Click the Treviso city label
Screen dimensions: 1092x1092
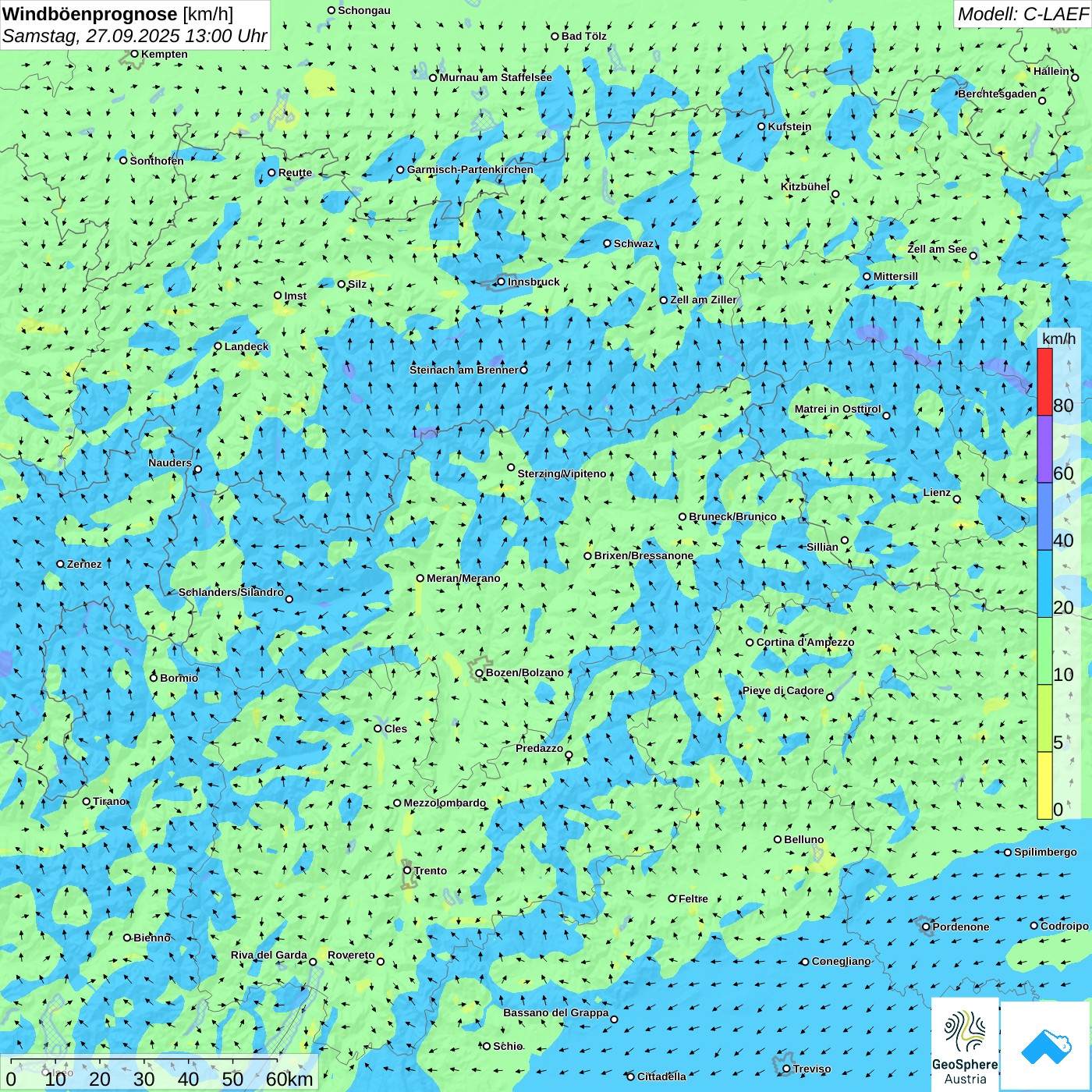tap(812, 1069)
